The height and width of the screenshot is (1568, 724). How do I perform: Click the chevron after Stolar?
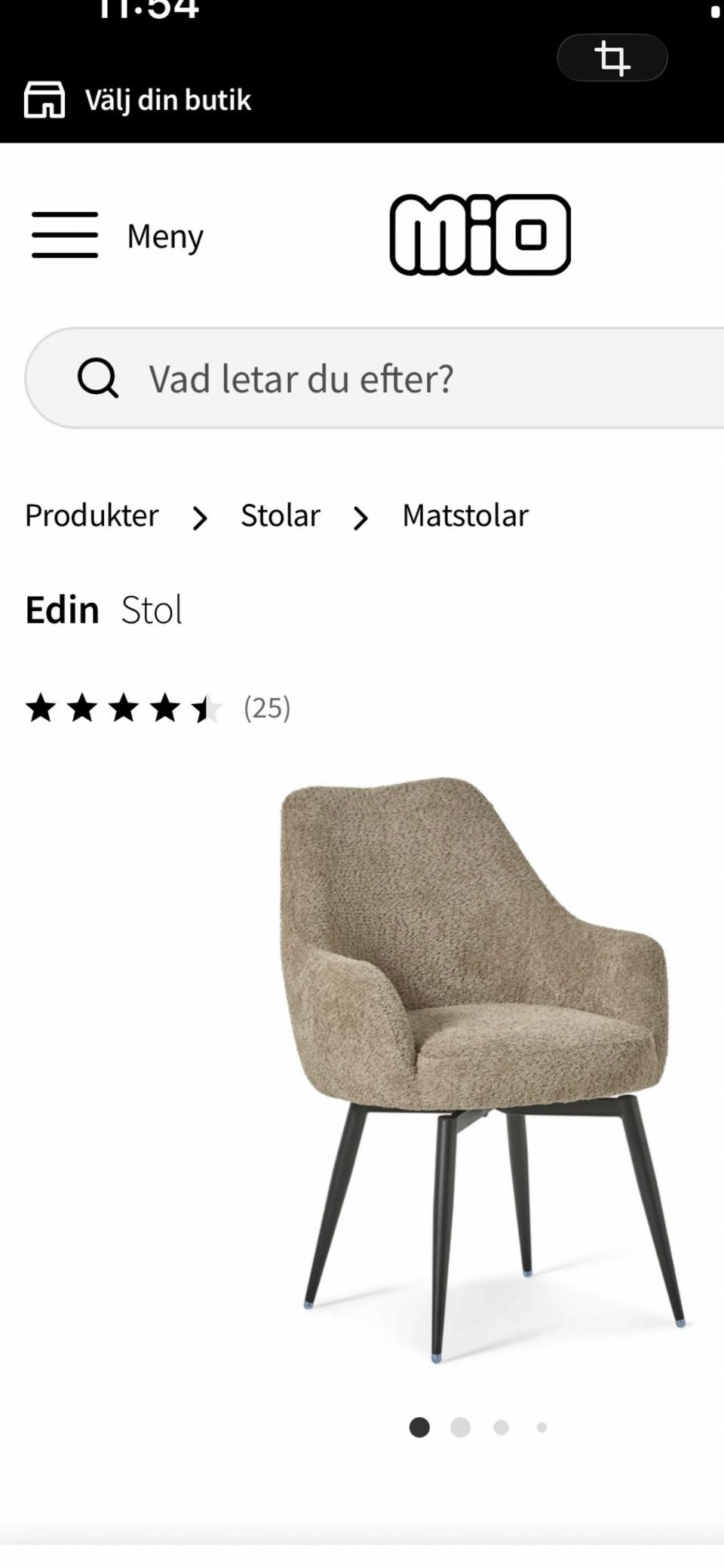361,518
